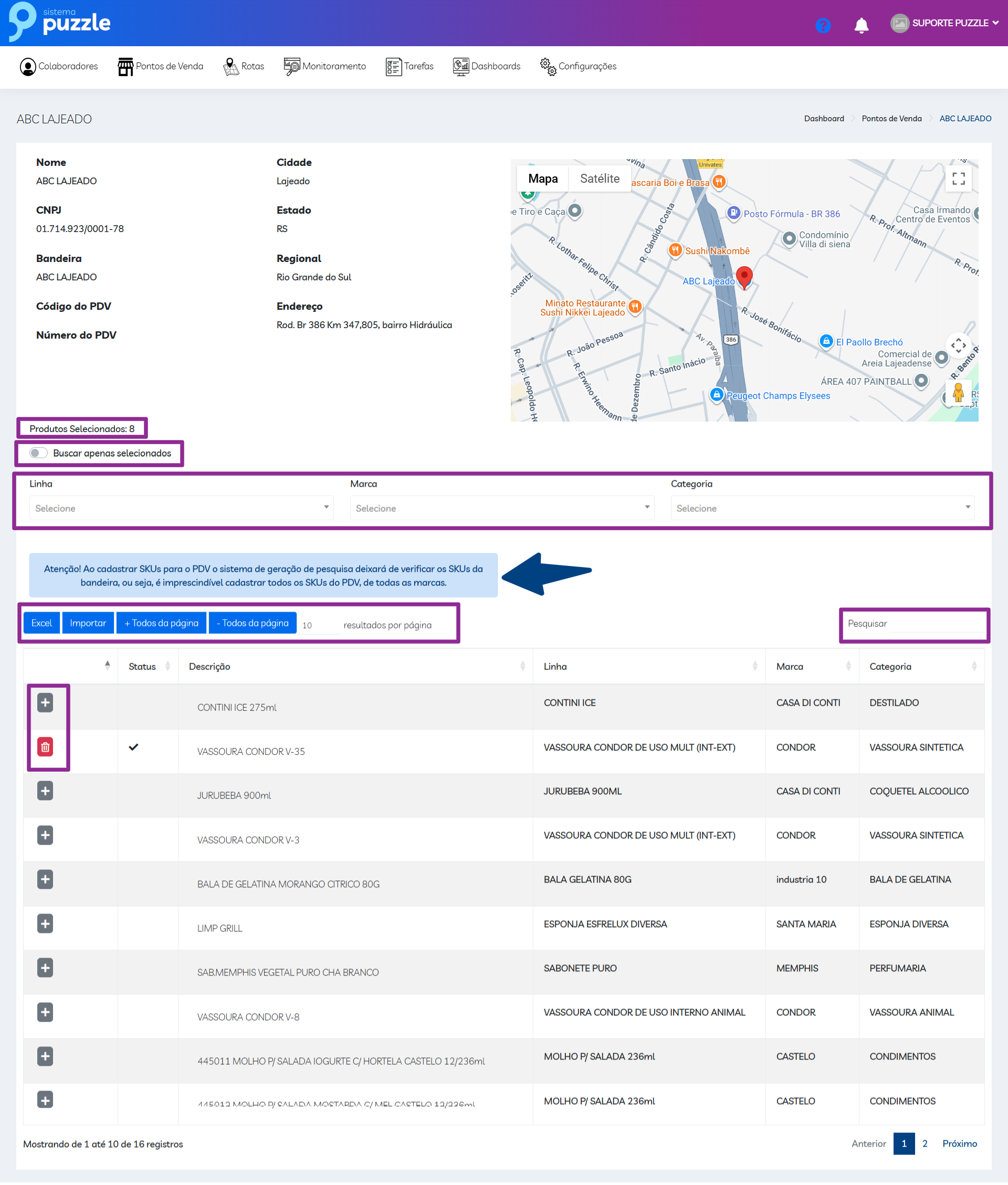This screenshot has width=1008, height=1185.
Task: Click red ABC Lajeado map pin
Action: point(743,277)
